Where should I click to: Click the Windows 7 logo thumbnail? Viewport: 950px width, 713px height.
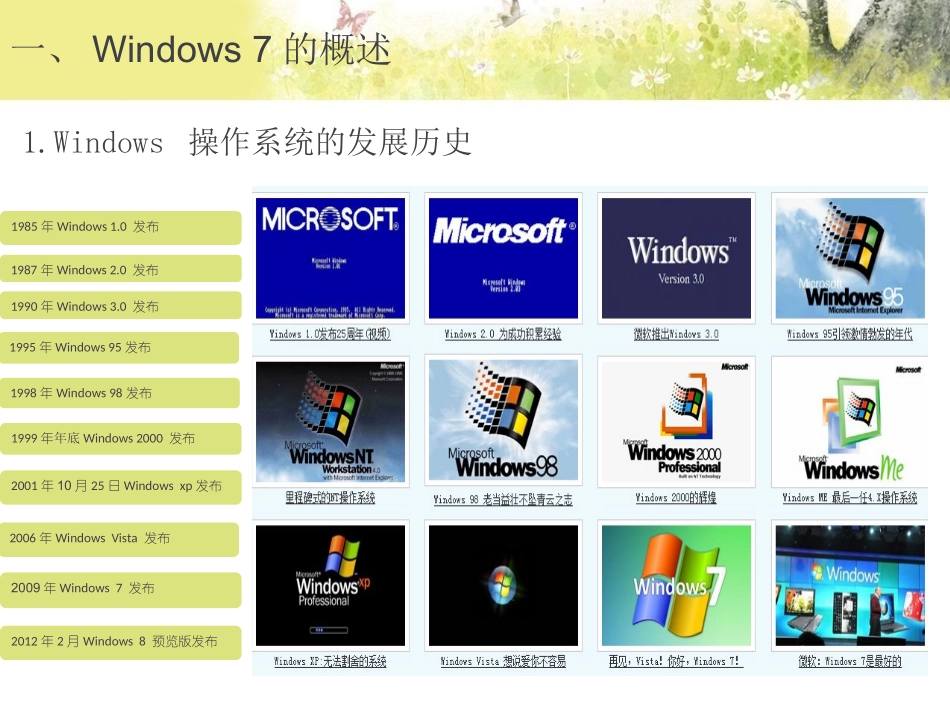(x=676, y=585)
